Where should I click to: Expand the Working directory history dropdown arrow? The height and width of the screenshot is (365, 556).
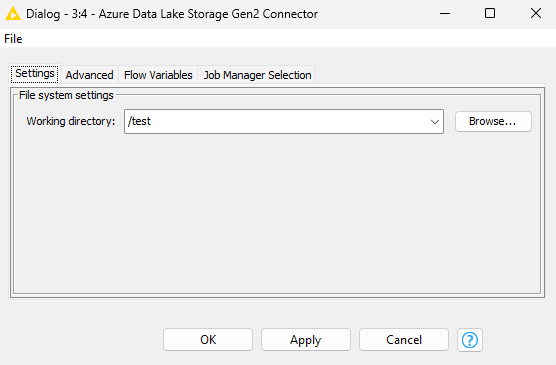[435, 122]
